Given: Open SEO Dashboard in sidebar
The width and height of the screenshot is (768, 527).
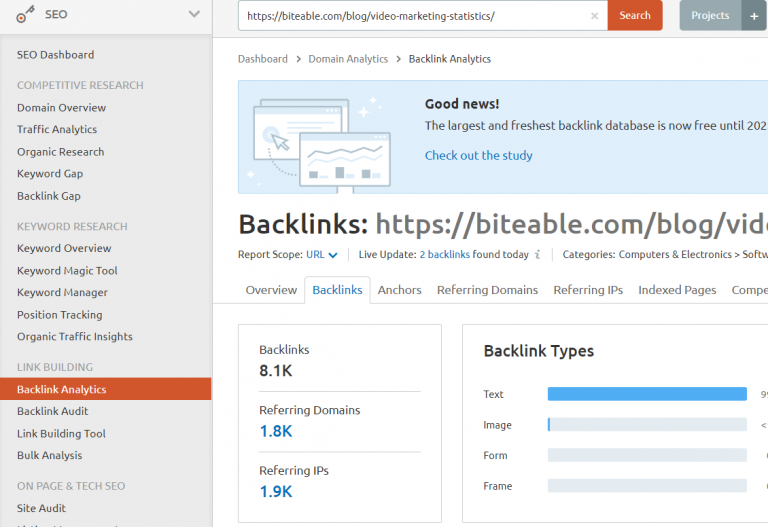Looking at the screenshot, I should (x=55, y=55).
